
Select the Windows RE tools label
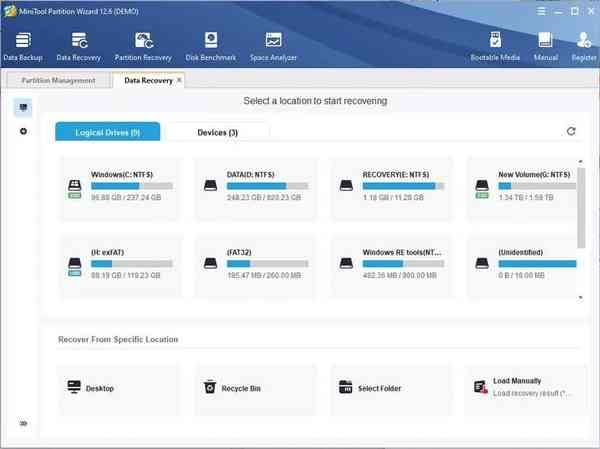pyautogui.click(x=402, y=252)
